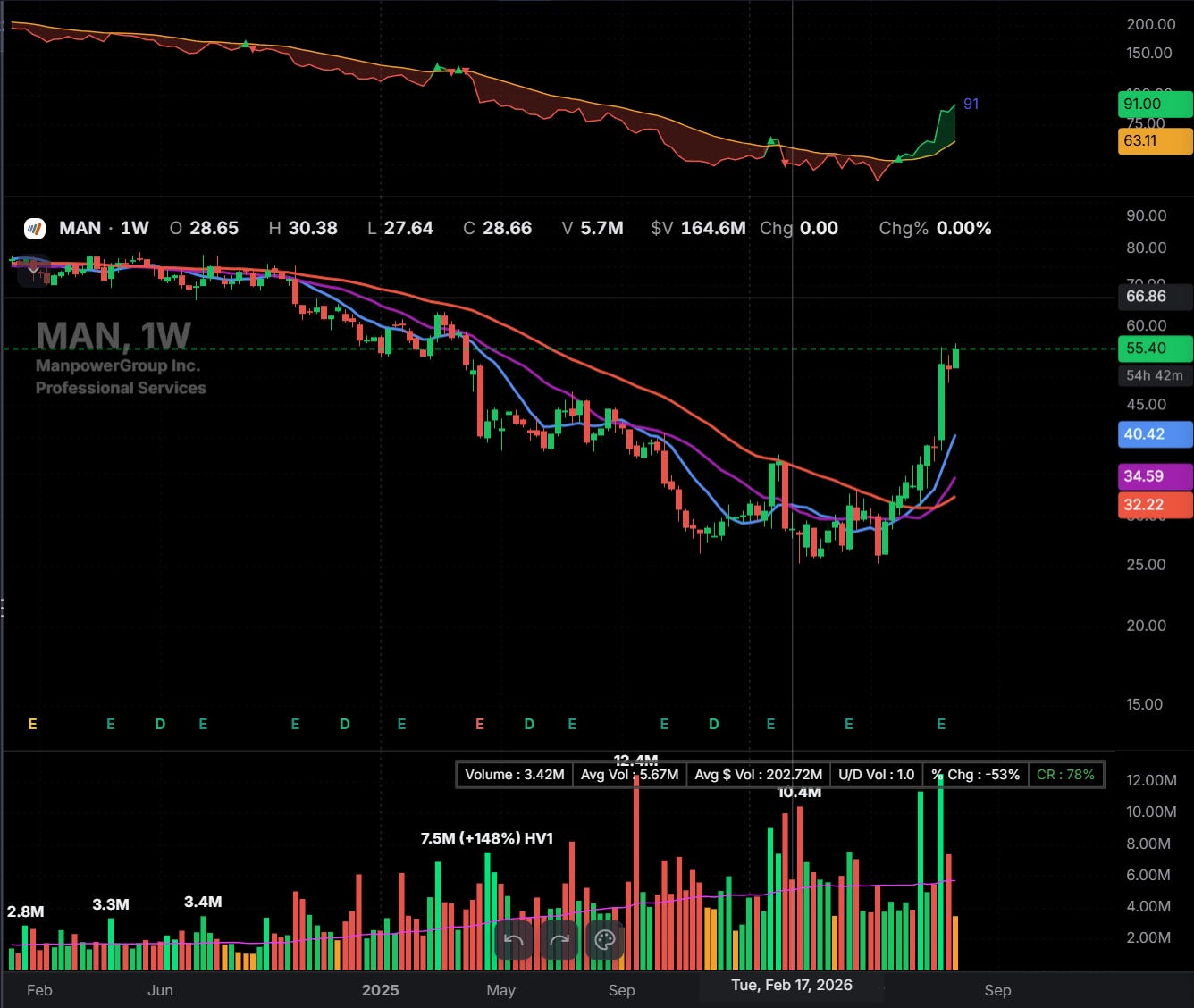Click the red E earnings marker
Screen dimensions: 1194x1008
point(480,724)
